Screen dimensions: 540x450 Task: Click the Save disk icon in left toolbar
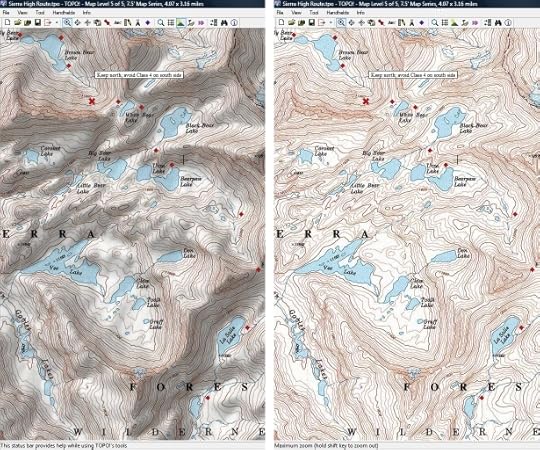pyautogui.click(x=38, y=23)
